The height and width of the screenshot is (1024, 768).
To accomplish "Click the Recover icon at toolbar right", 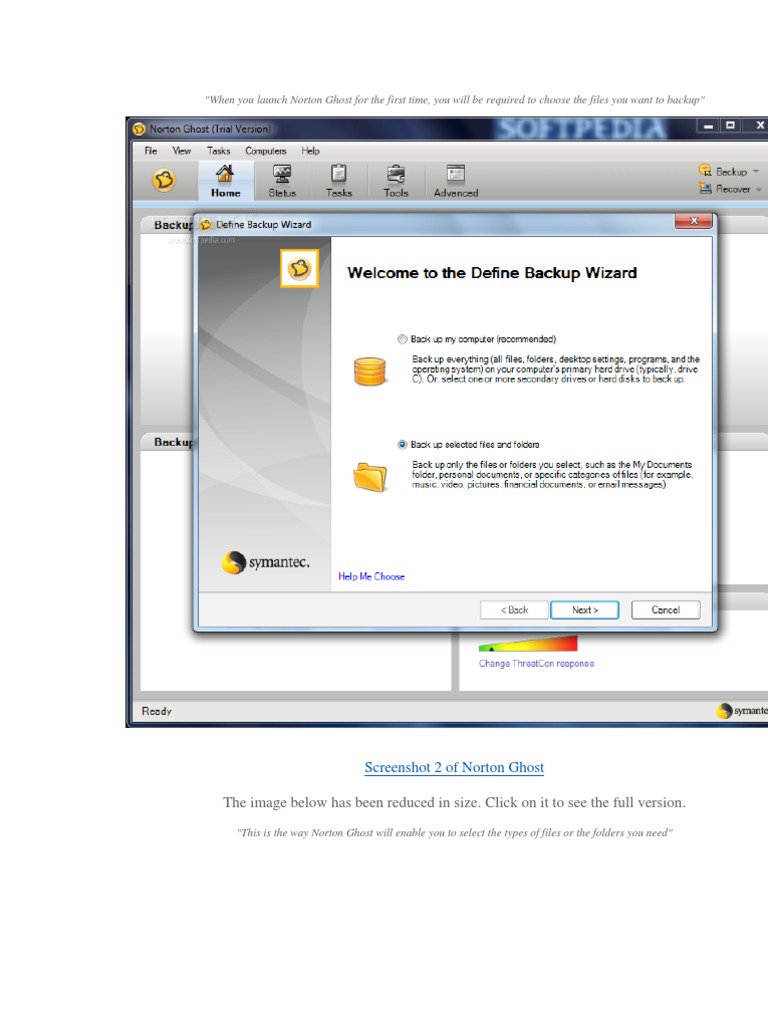I will (x=705, y=188).
